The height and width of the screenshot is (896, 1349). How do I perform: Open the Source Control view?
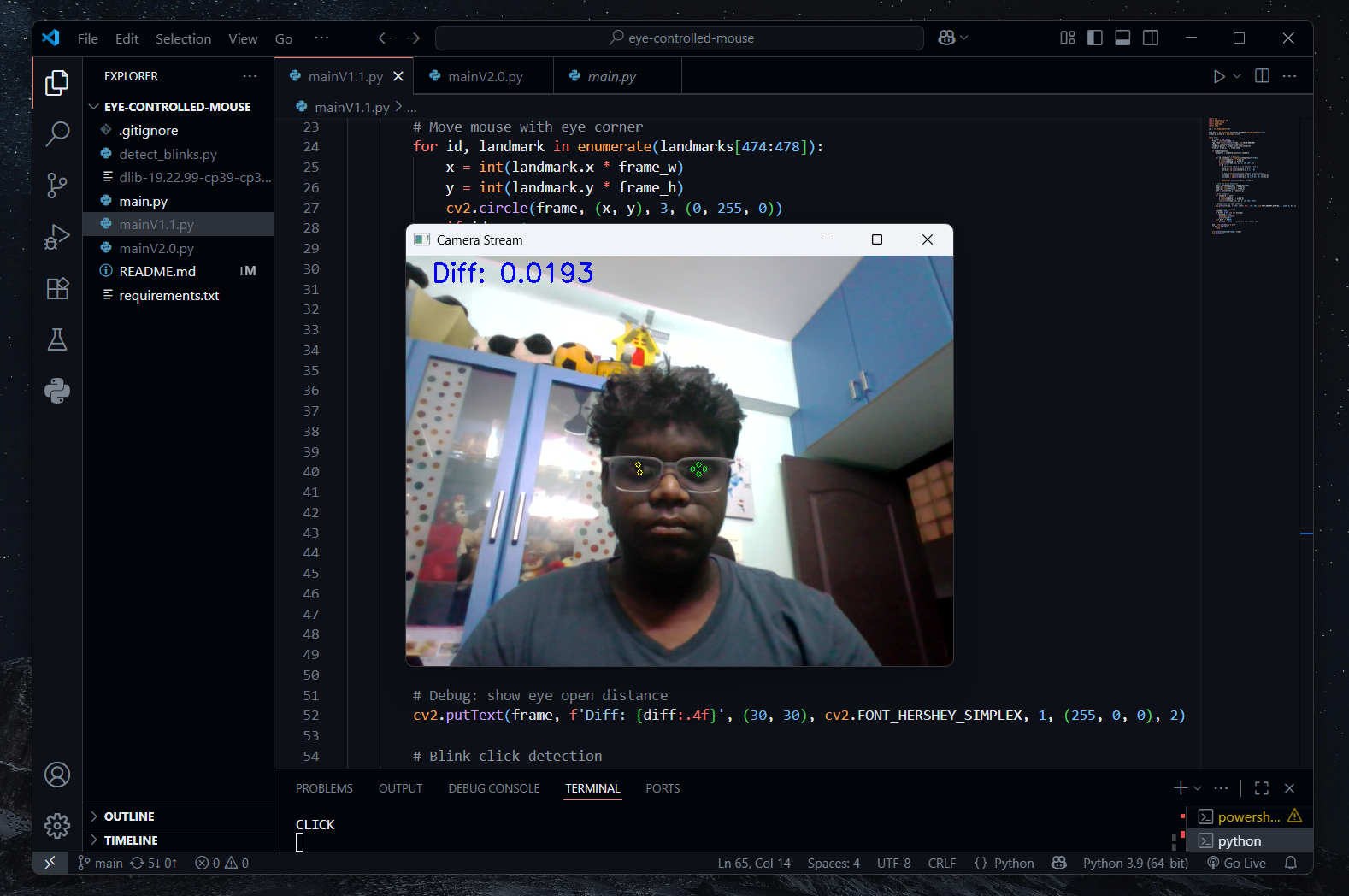click(x=57, y=185)
